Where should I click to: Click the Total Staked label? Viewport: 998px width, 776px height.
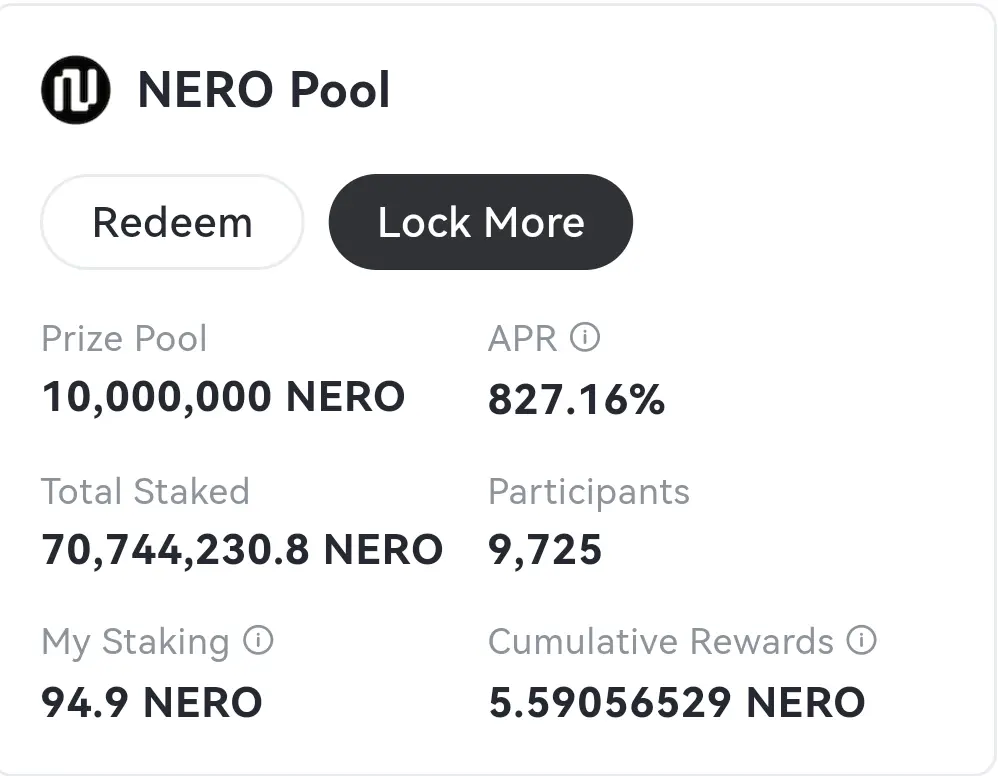145,491
